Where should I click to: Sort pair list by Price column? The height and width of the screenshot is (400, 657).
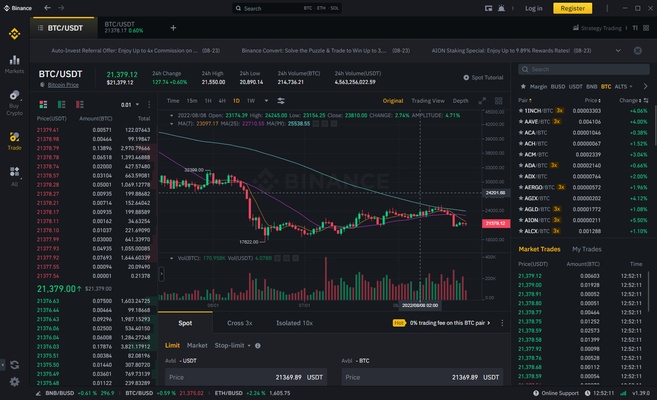tap(592, 100)
